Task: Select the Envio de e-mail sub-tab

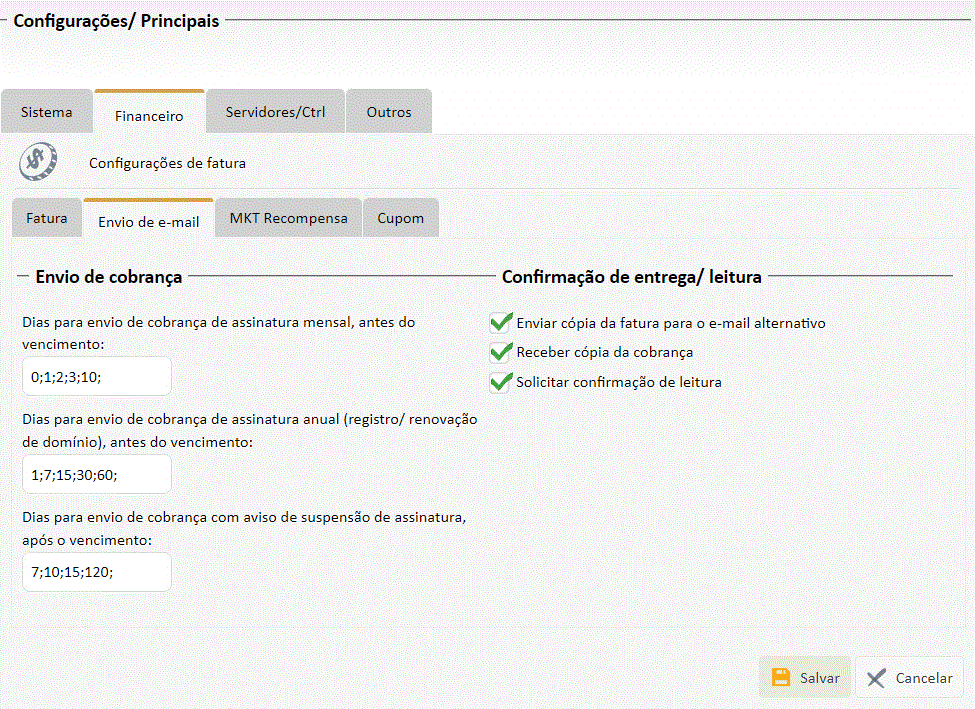Action: tap(148, 221)
